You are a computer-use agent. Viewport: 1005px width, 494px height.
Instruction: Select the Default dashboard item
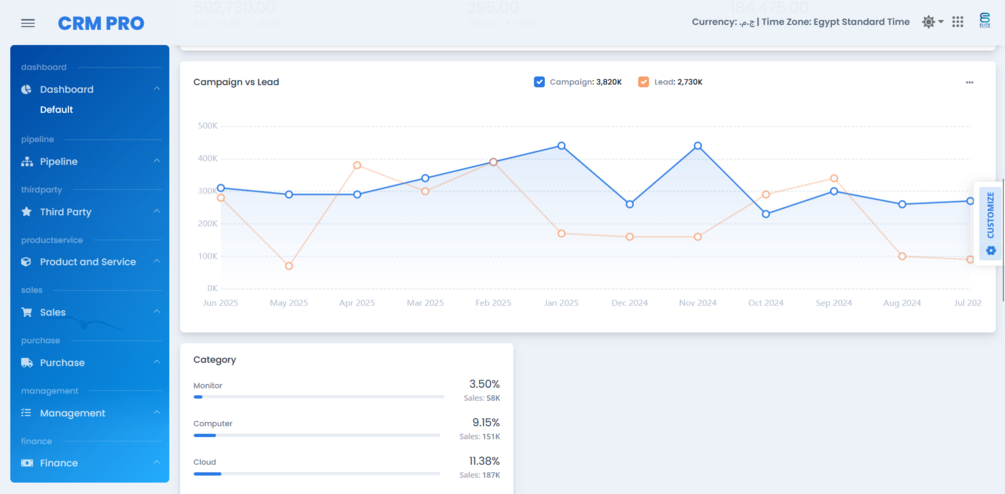pos(56,110)
